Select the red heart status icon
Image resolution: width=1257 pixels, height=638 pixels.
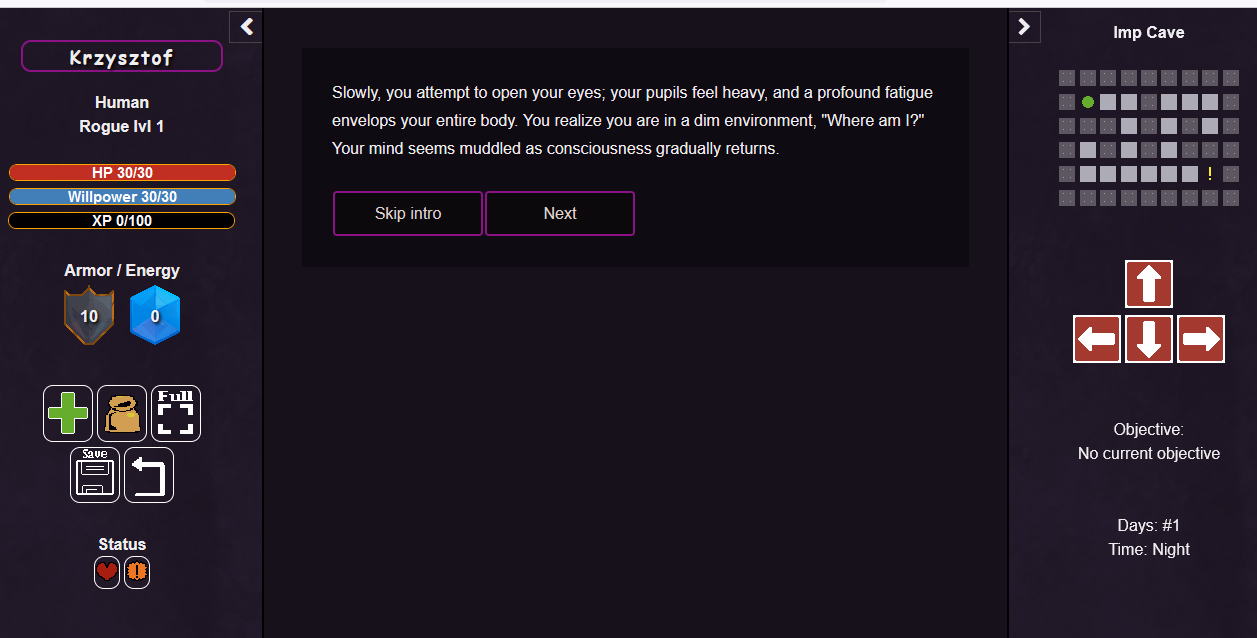click(107, 572)
